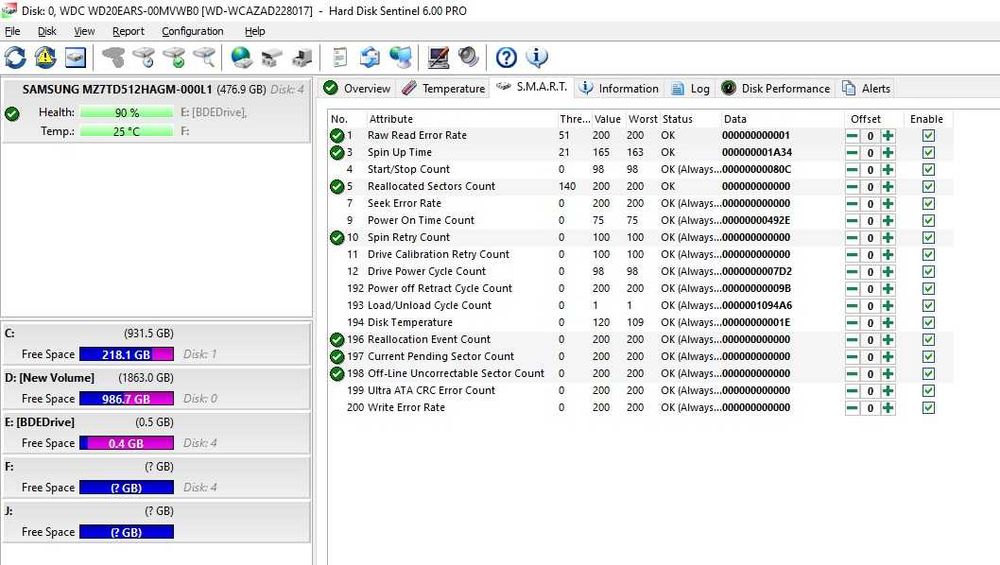
Task: Click minus offset button for Disk Temperature
Action: coord(852,323)
